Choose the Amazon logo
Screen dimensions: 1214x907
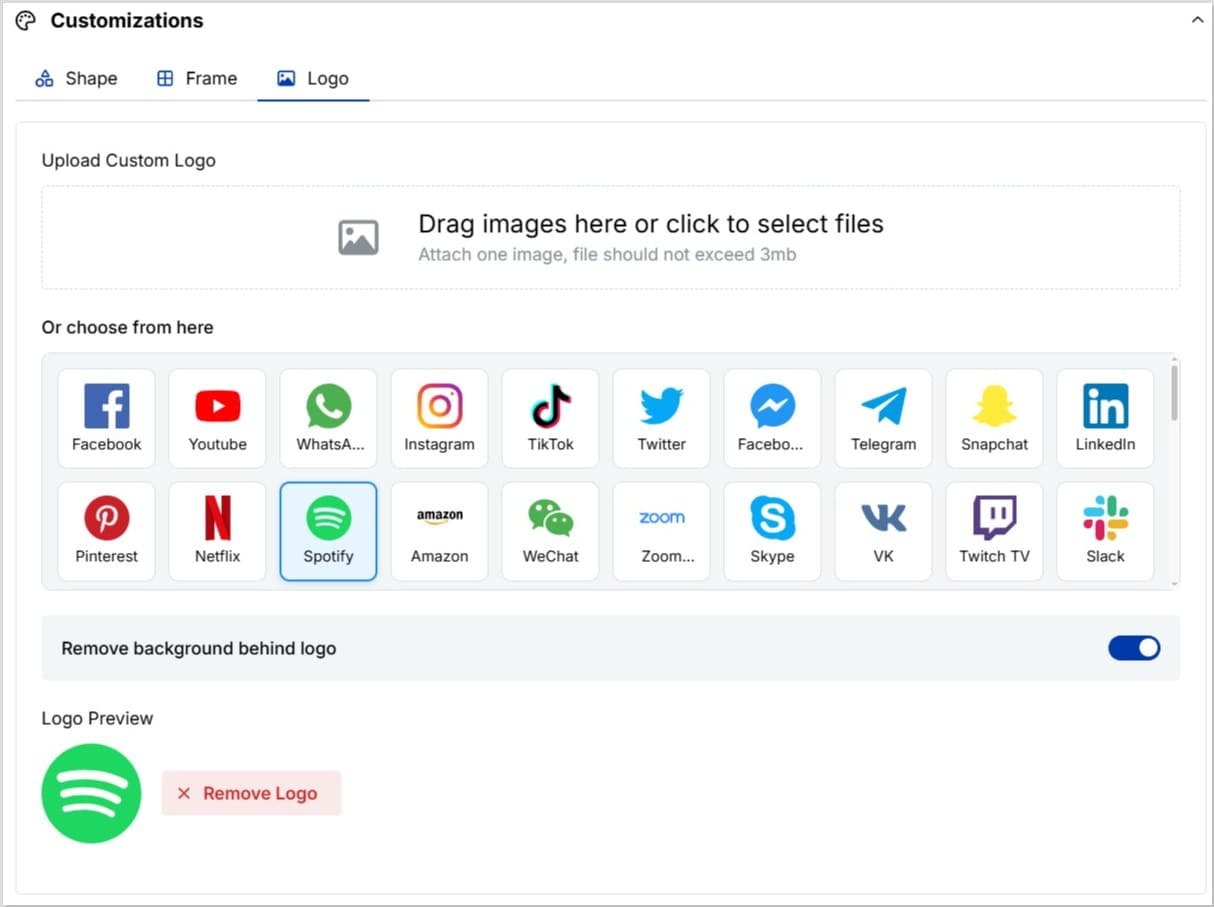point(440,531)
